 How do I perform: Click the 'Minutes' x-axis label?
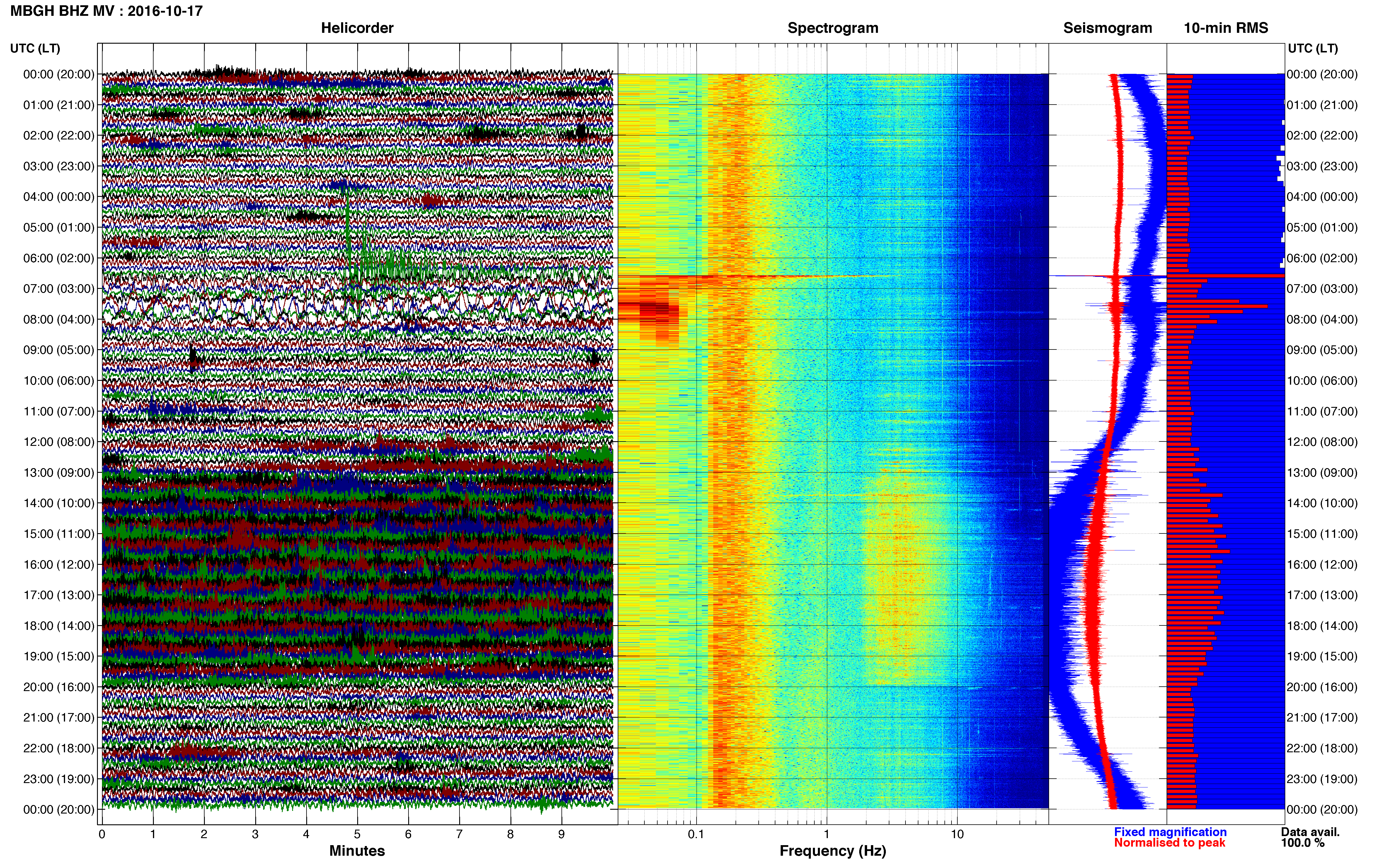coord(357,851)
